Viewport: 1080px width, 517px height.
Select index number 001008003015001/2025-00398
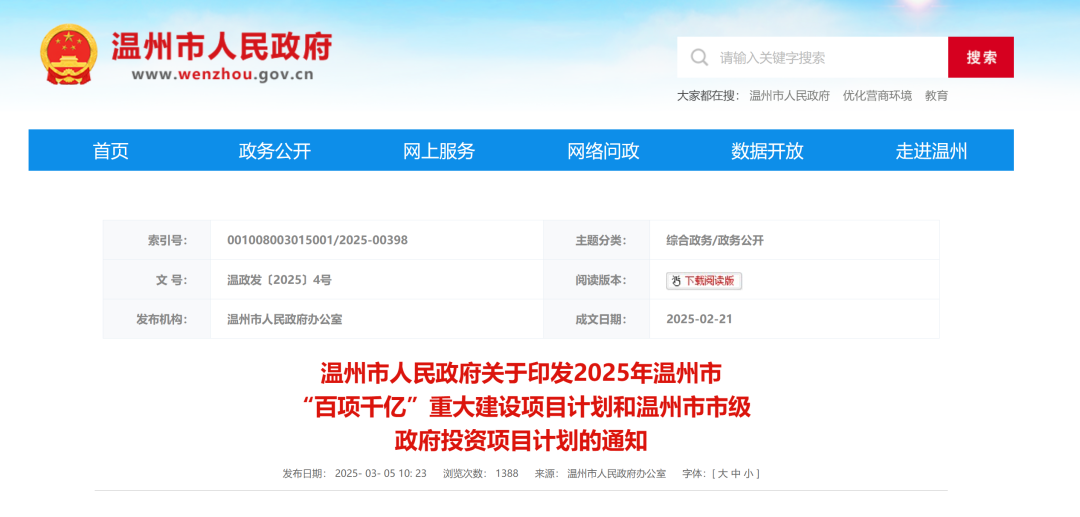click(x=318, y=240)
